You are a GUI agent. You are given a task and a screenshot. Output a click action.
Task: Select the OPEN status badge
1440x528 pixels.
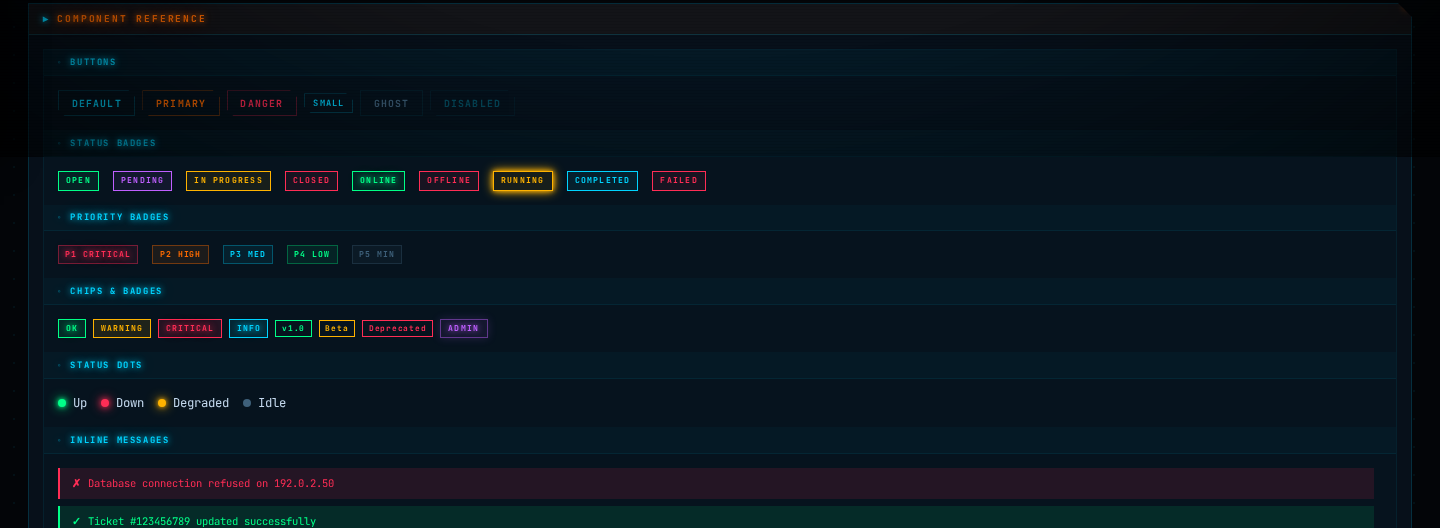click(x=78, y=181)
